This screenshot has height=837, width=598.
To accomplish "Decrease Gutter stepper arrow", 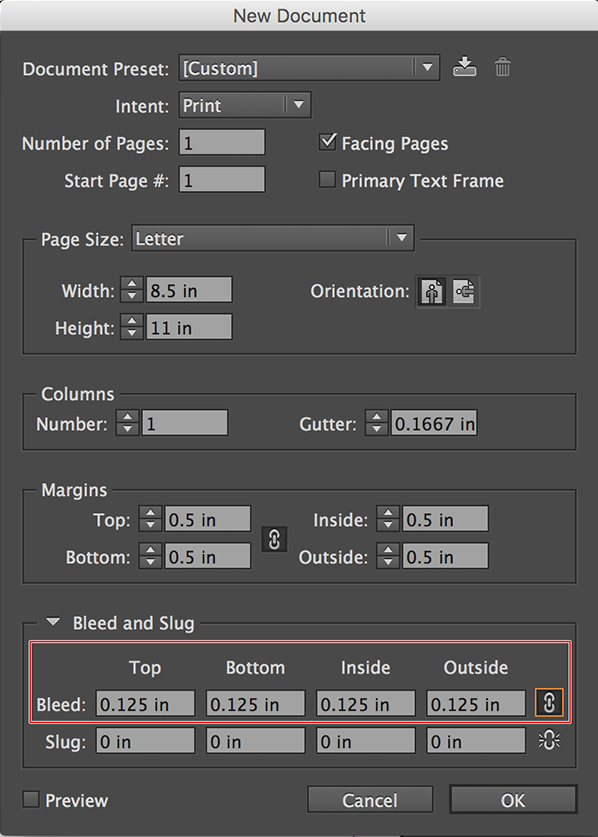I will [376, 429].
